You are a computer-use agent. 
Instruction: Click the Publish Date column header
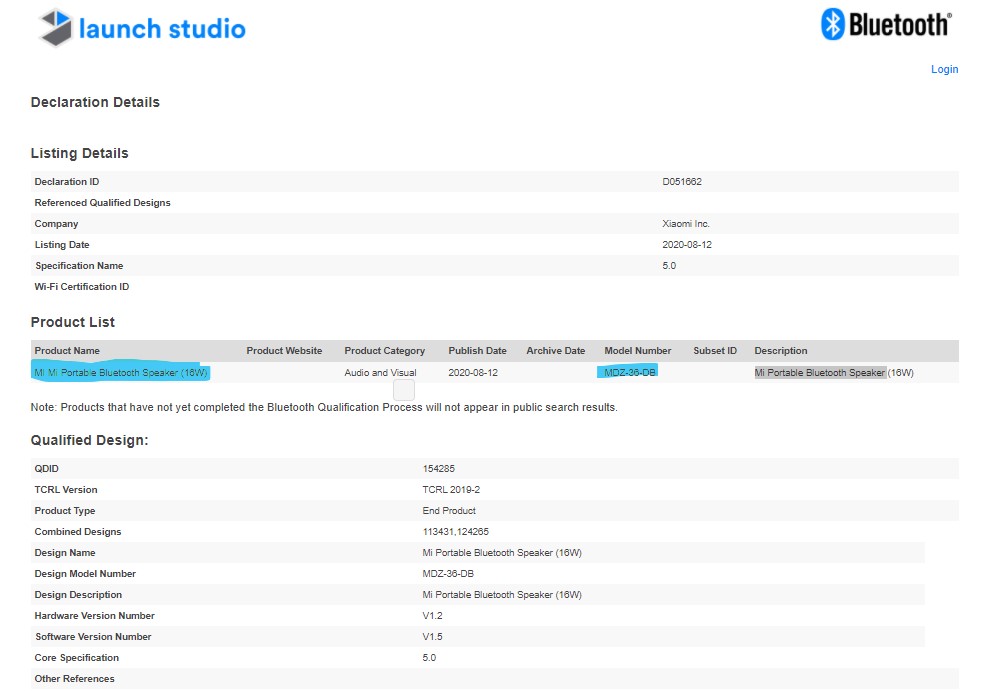477,351
